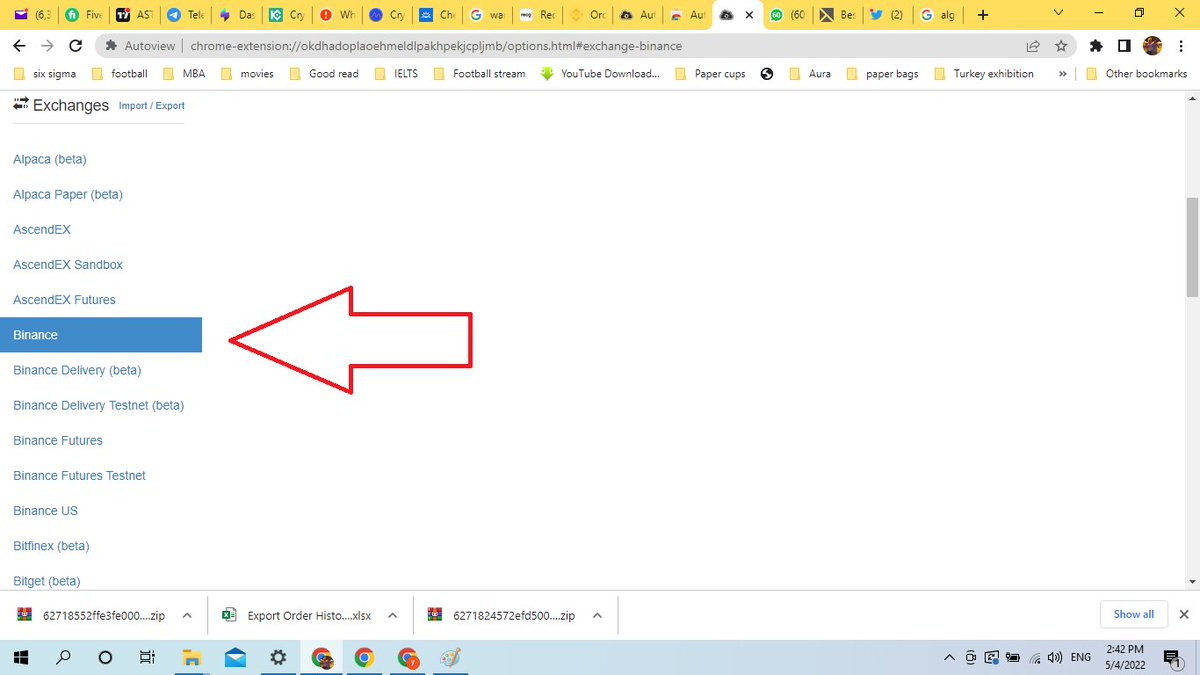Open the 'Football stream' bookmark folder
Image resolution: width=1200 pixels, height=675 pixels.
479,74
